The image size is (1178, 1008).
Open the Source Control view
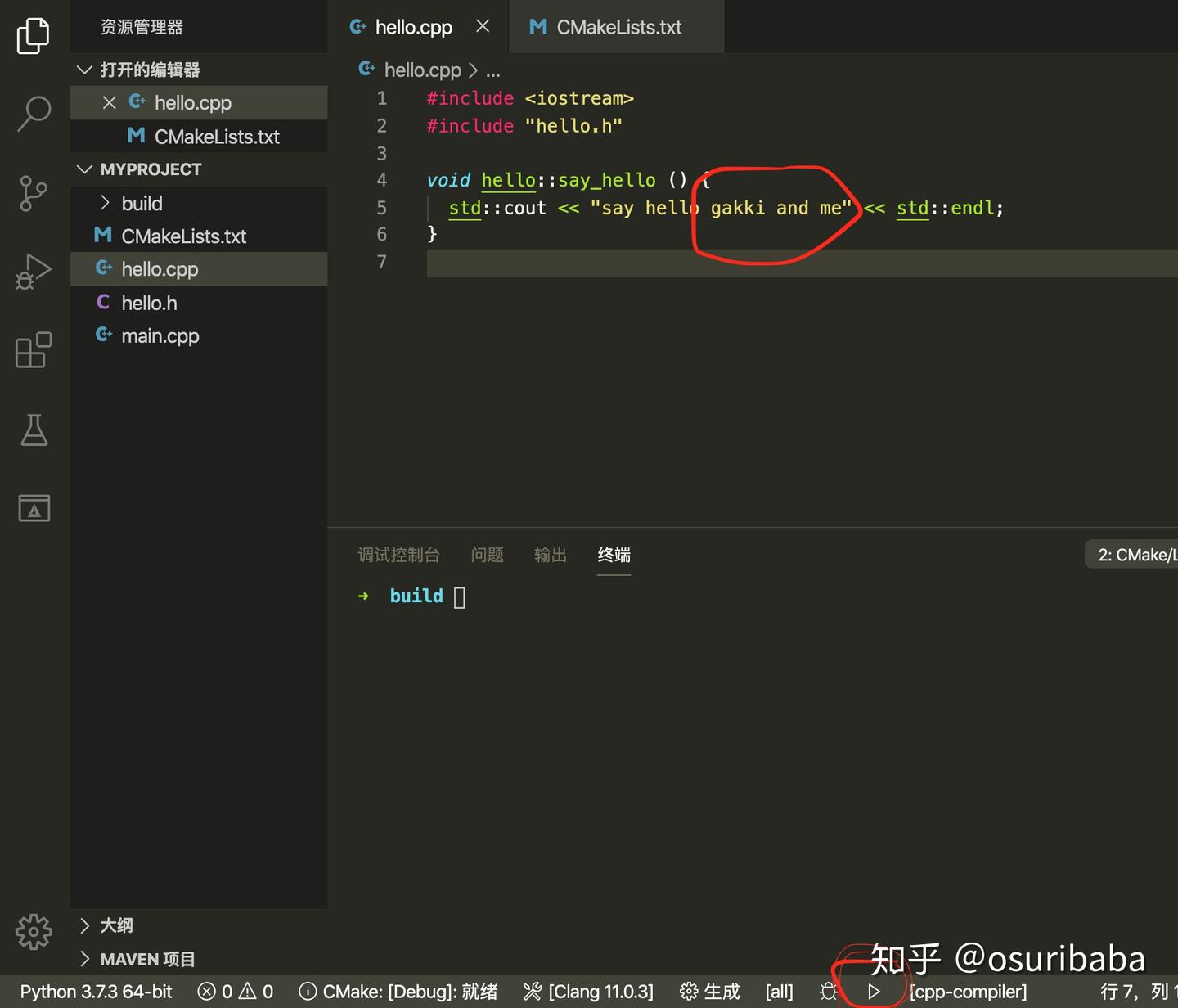click(x=33, y=193)
